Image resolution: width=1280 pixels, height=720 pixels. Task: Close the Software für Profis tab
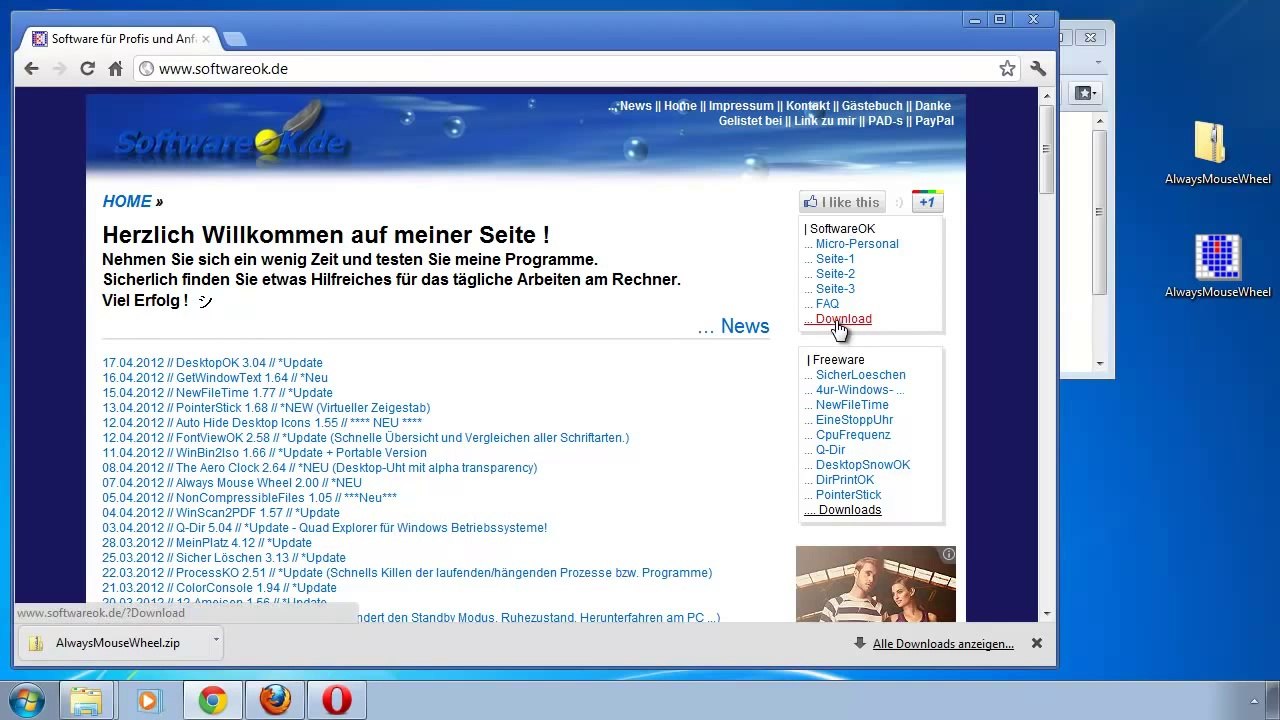pyautogui.click(x=206, y=39)
